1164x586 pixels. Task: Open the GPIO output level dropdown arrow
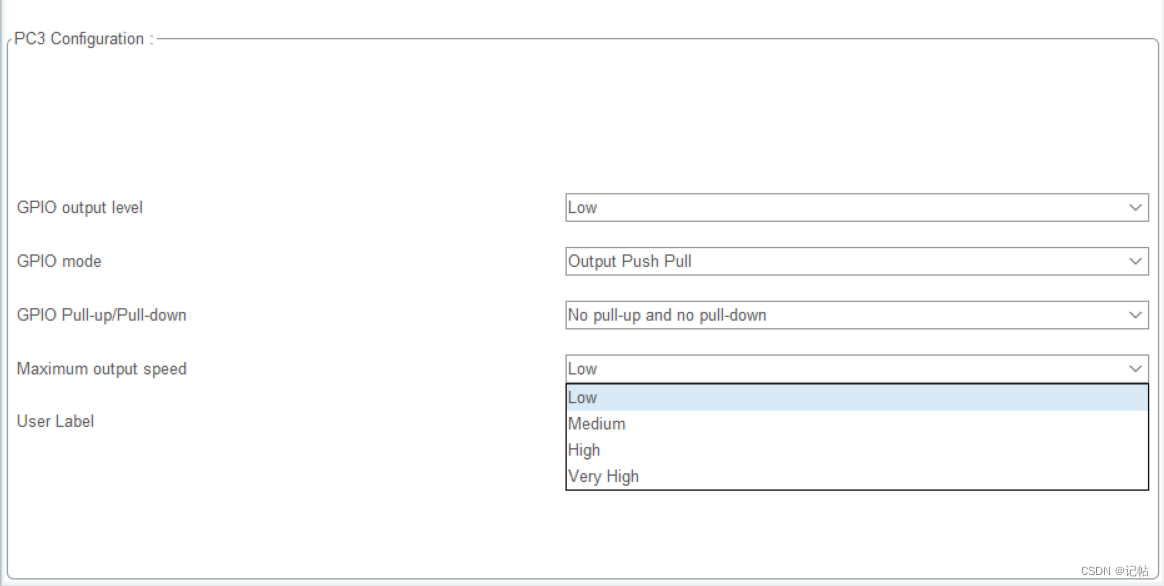[1135, 208]
